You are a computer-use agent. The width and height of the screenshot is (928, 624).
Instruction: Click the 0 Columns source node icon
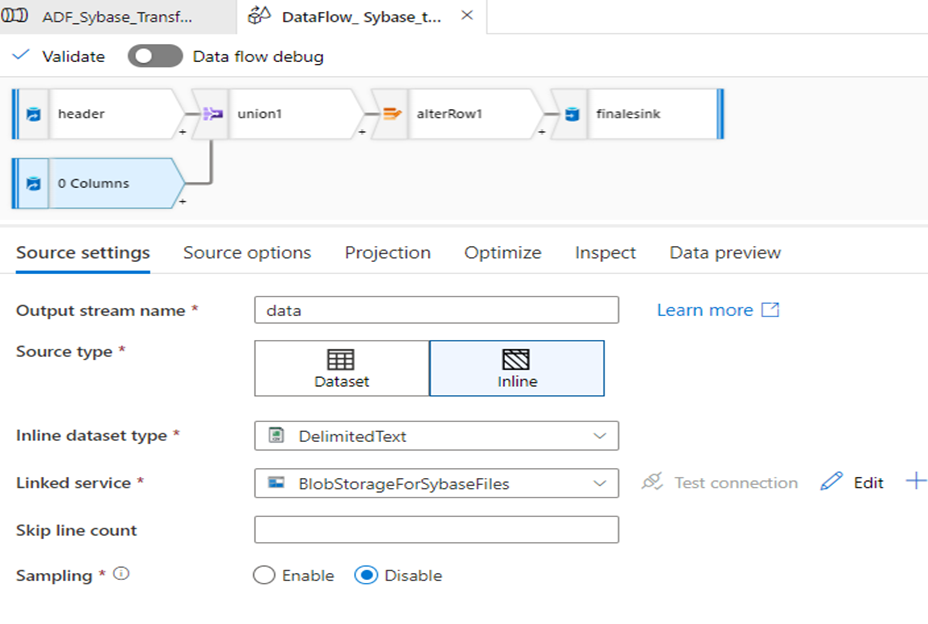33,184
